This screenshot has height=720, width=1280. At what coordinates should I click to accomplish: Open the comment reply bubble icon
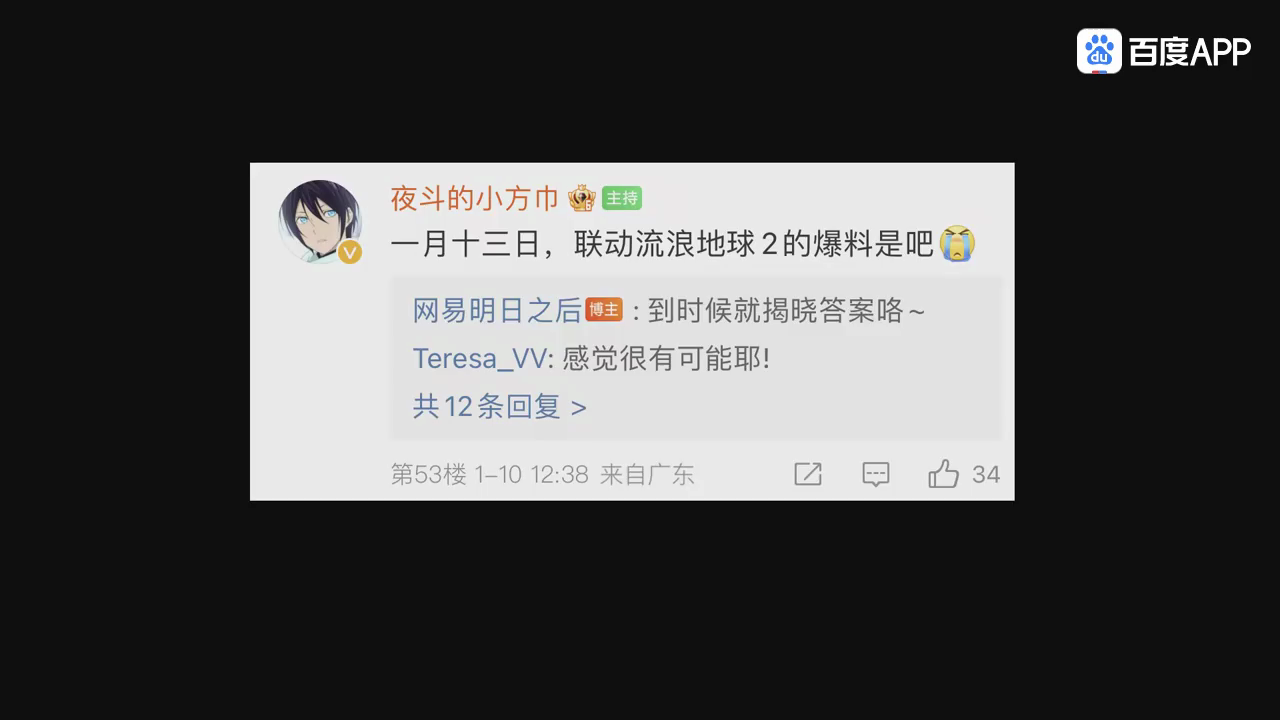coord(876,474)
